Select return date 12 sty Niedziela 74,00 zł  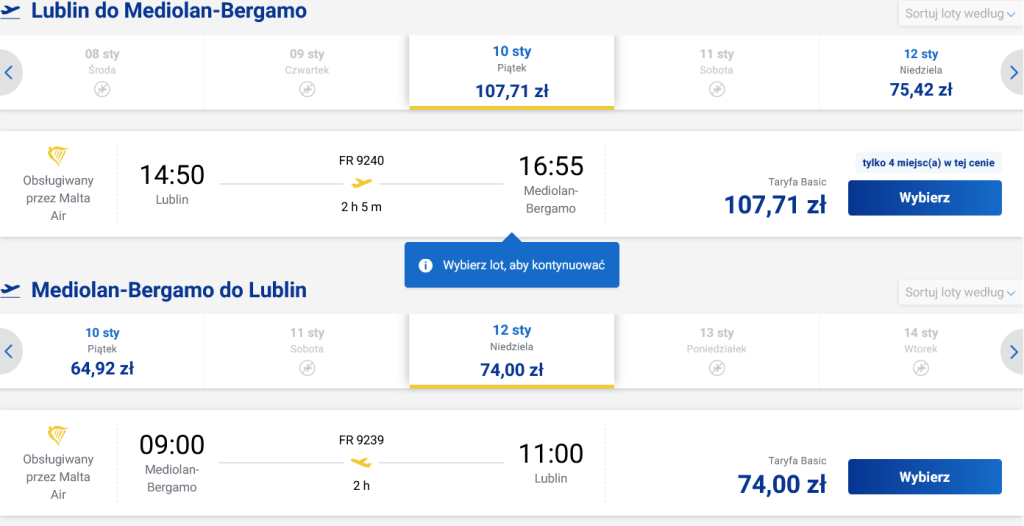point(511,352)
